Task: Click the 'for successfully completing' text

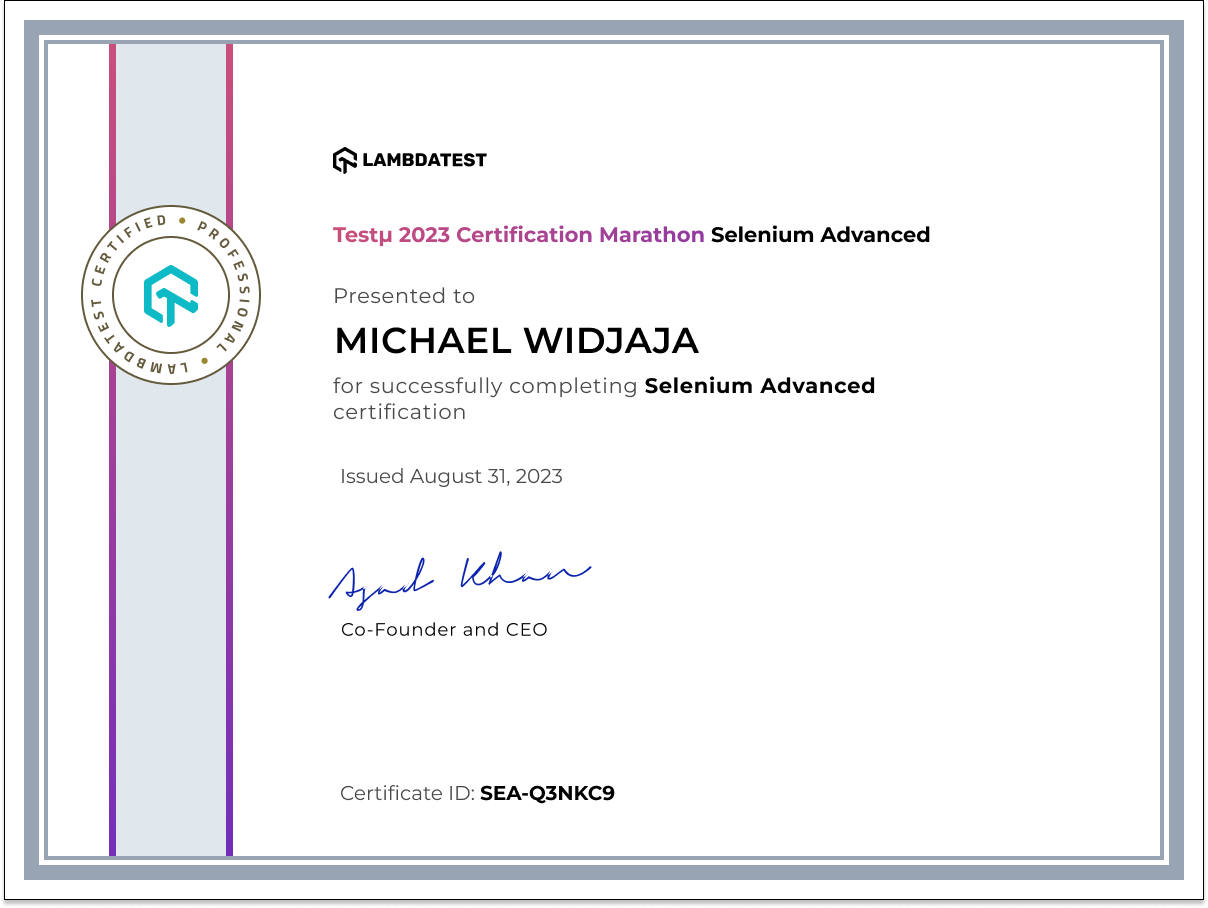Action: 485,386
